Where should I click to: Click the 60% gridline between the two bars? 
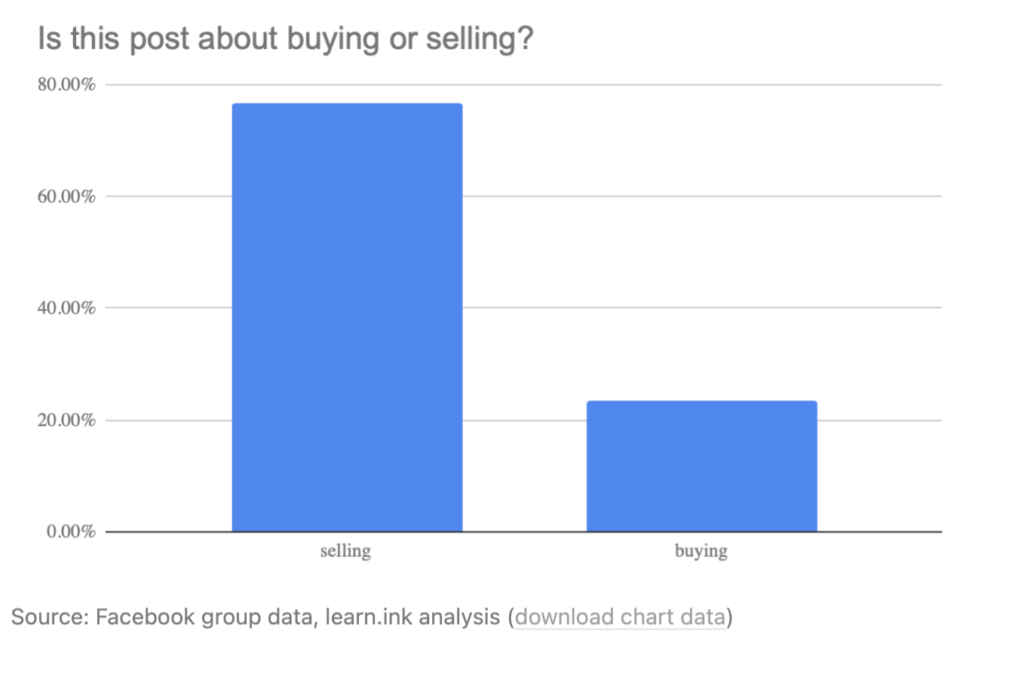[524, 196]
